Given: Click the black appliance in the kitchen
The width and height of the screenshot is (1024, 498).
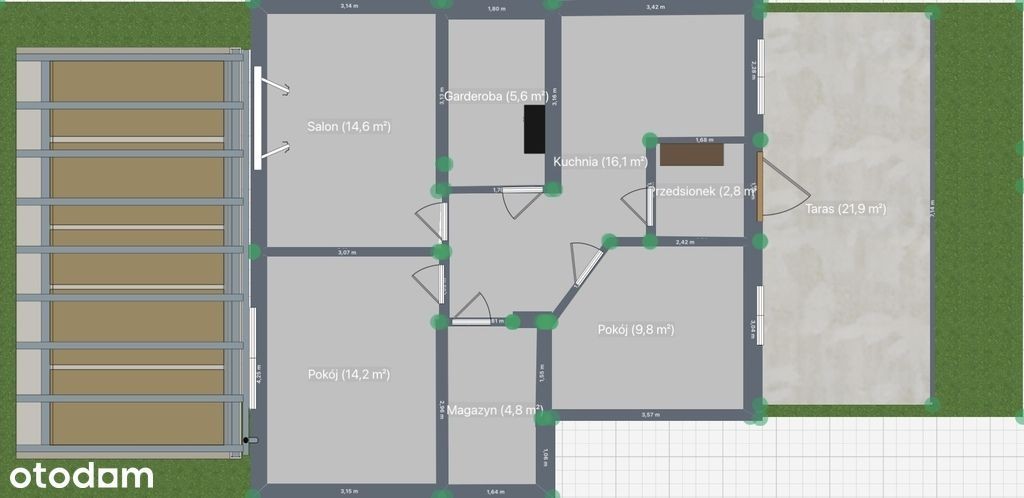Looking at the screenshot, I should click(534, 129).
